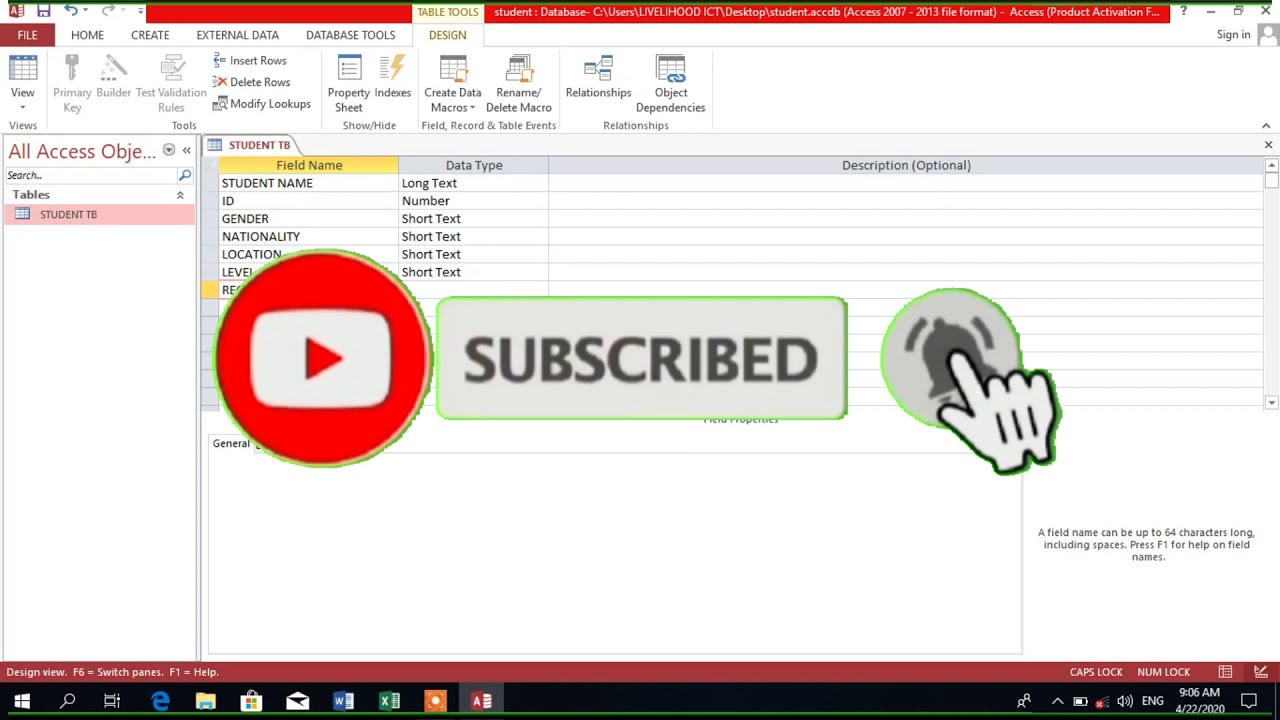The width and height of the screenshot is (1280, 720).
Task: Insert Rows in table design
Action: tap(250, 61)
